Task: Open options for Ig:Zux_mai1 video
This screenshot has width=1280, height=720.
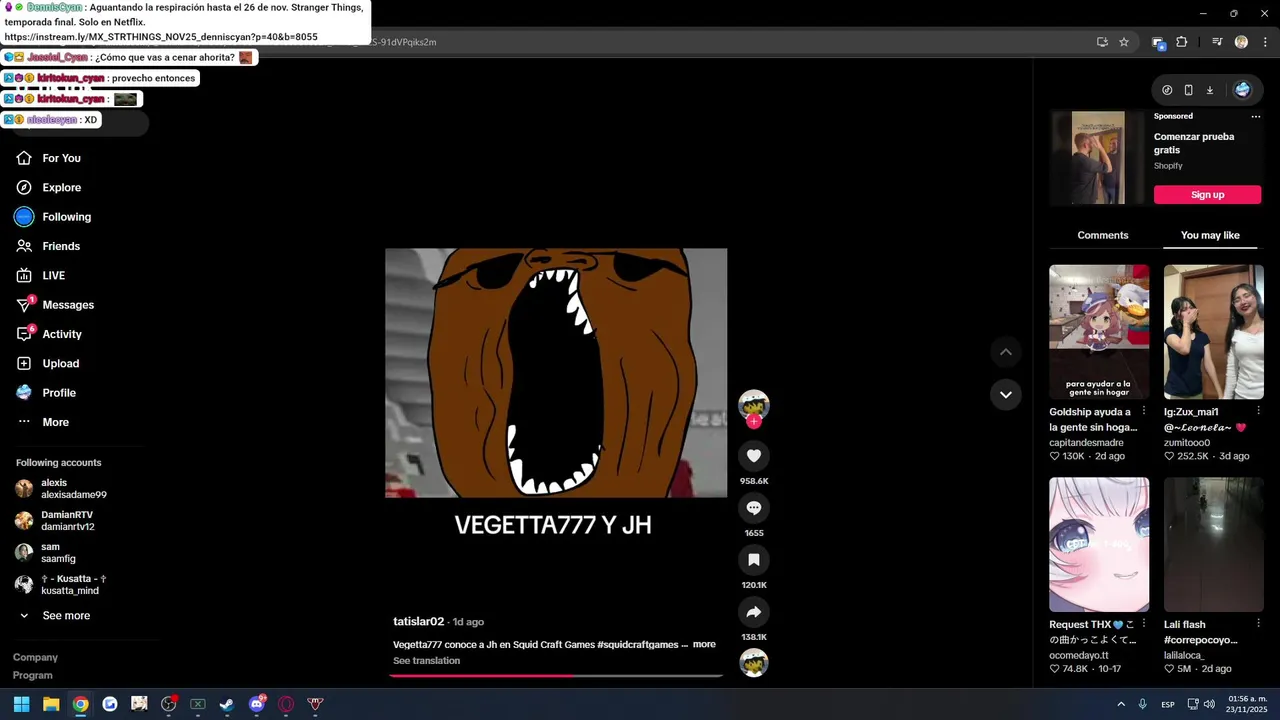Action: click(x=1258, y=411)
